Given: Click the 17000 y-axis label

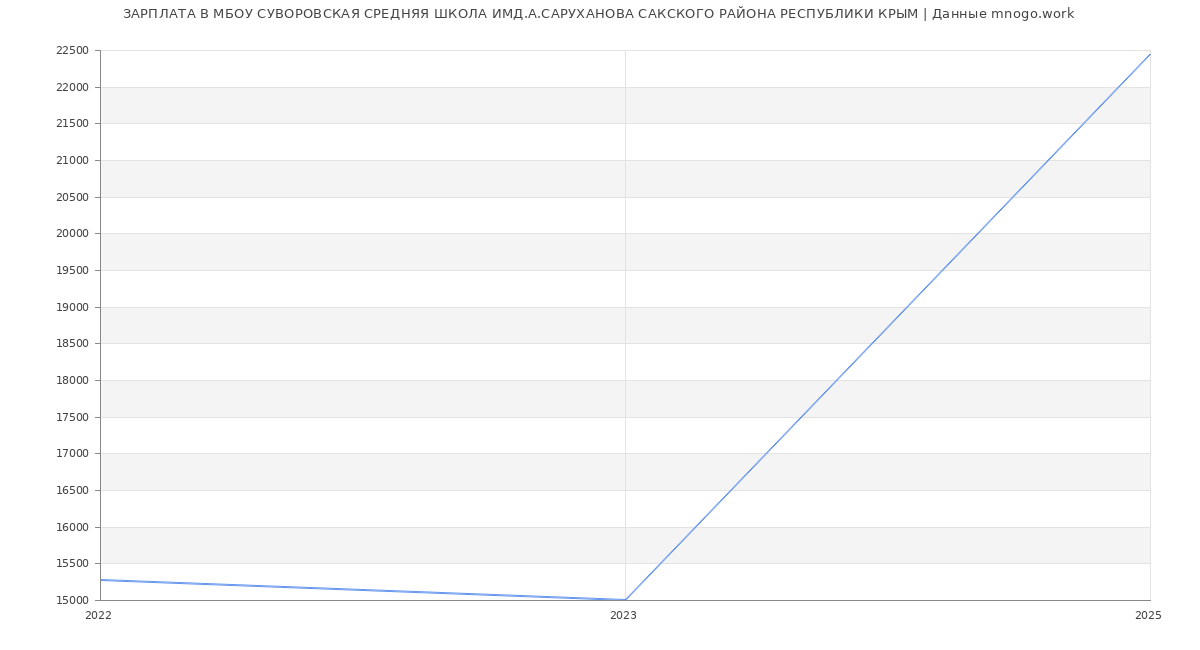Looking at the screenshot, I should pos(72,454).
